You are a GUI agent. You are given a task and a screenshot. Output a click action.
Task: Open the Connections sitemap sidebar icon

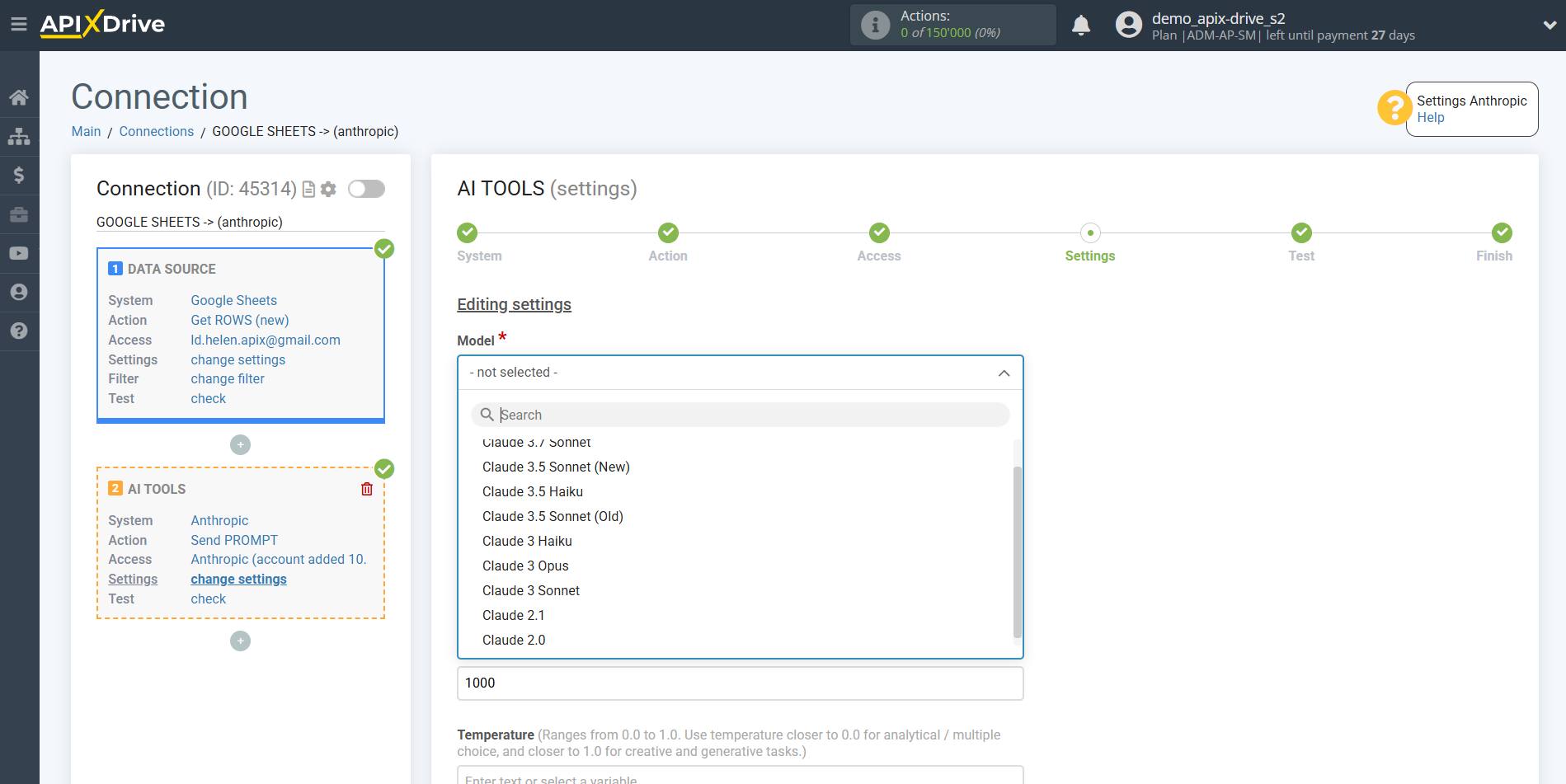tap(19, 136)
